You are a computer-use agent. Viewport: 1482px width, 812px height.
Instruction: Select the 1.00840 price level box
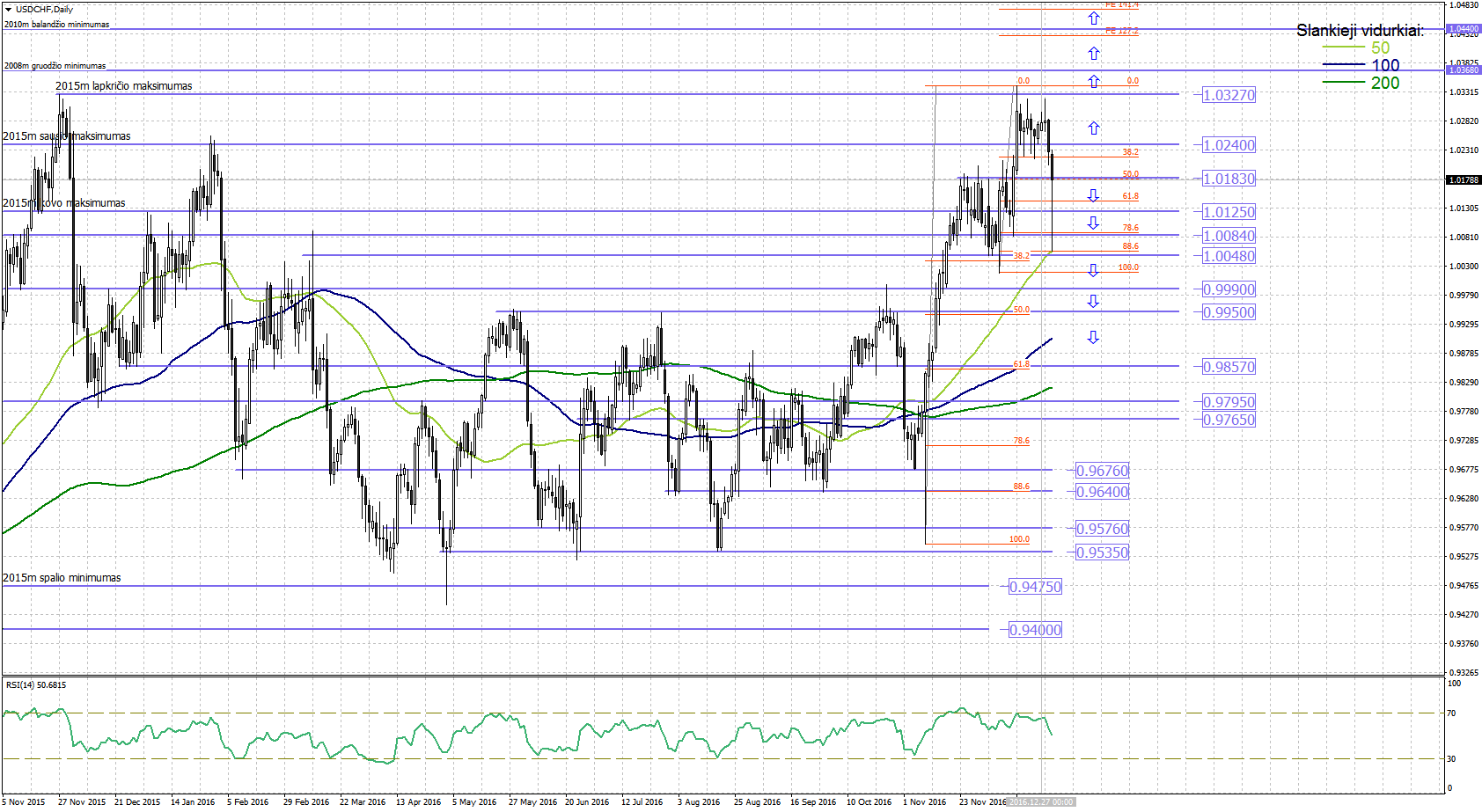tap(1229, 236)
